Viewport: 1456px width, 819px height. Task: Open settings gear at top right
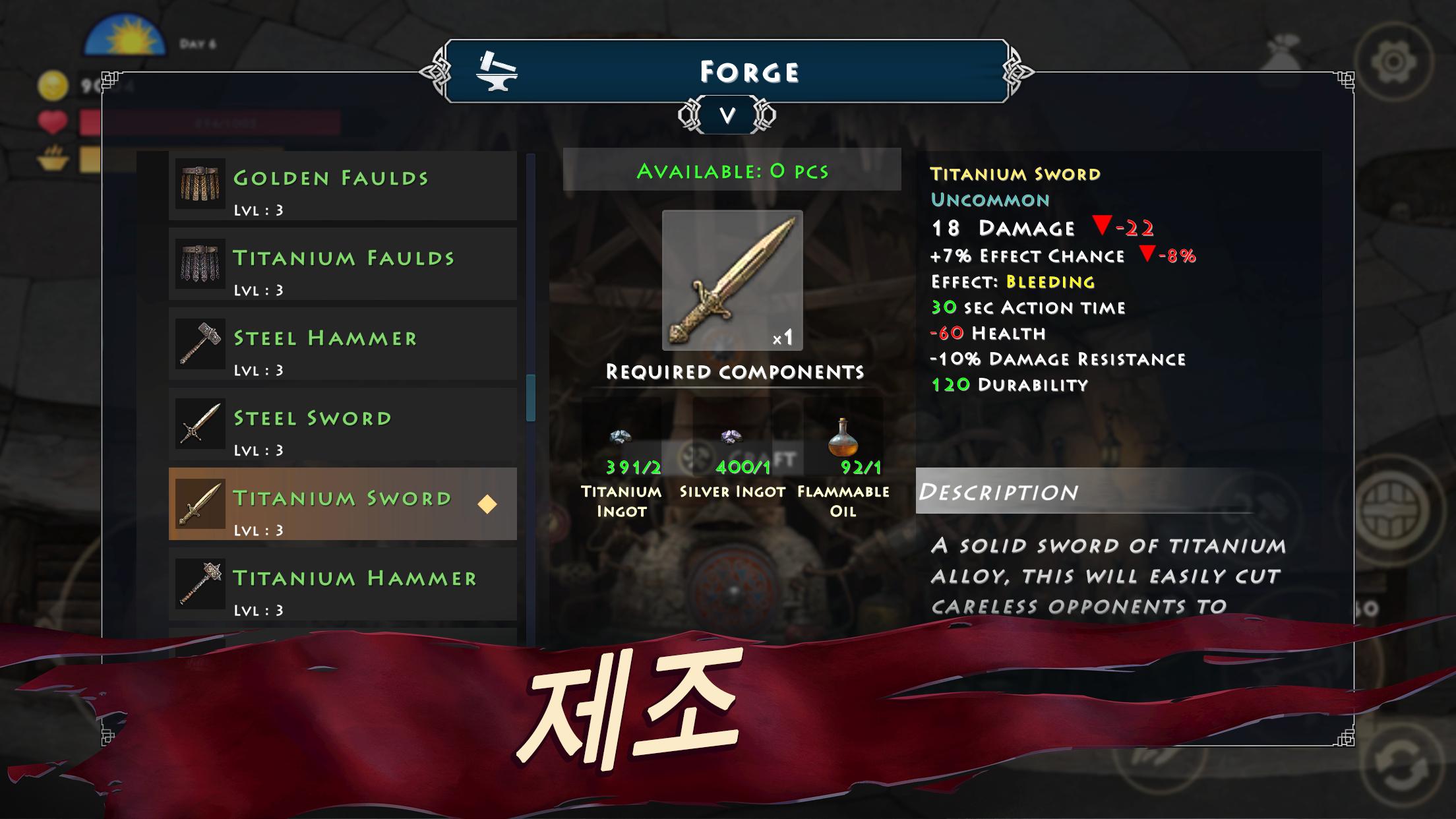1393,62
